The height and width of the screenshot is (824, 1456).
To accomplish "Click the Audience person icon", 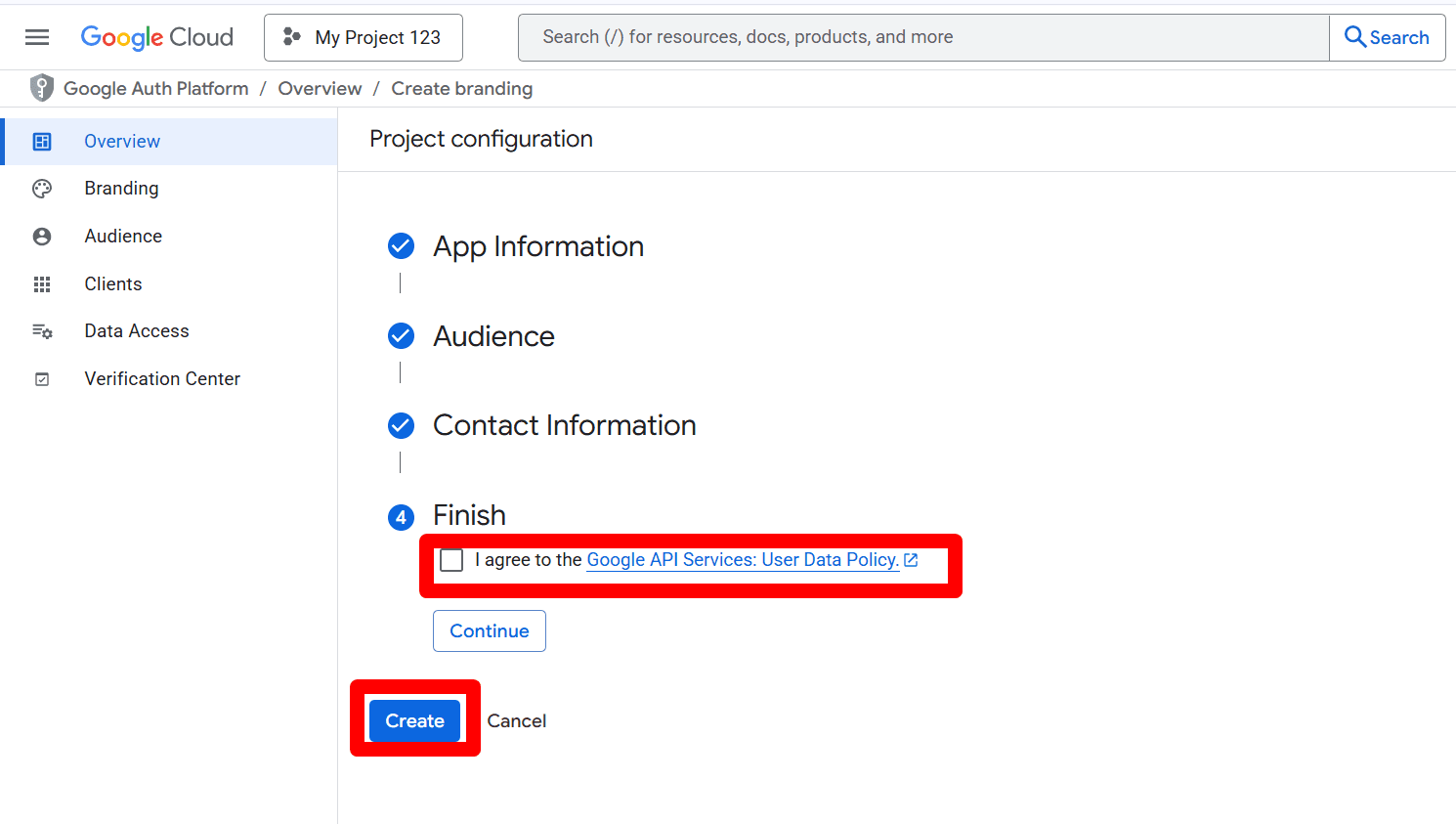I will [42, 237].
